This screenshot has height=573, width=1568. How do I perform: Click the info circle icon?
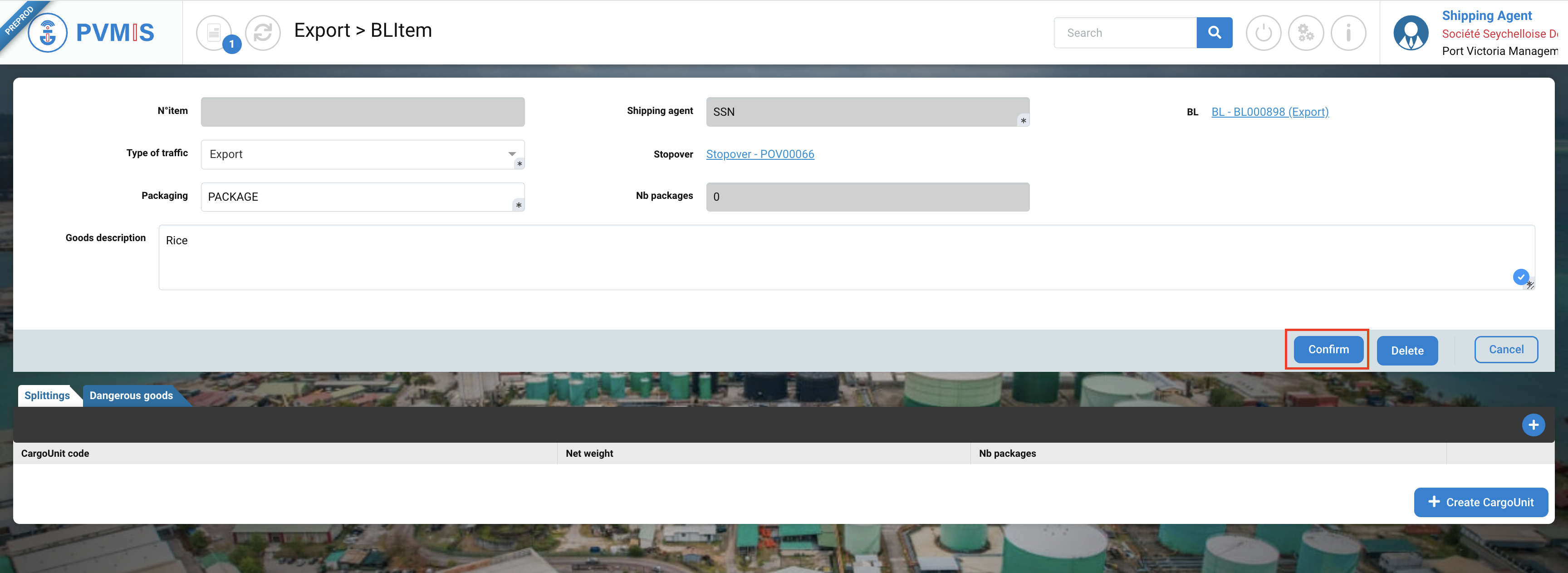coord(1348,33)
